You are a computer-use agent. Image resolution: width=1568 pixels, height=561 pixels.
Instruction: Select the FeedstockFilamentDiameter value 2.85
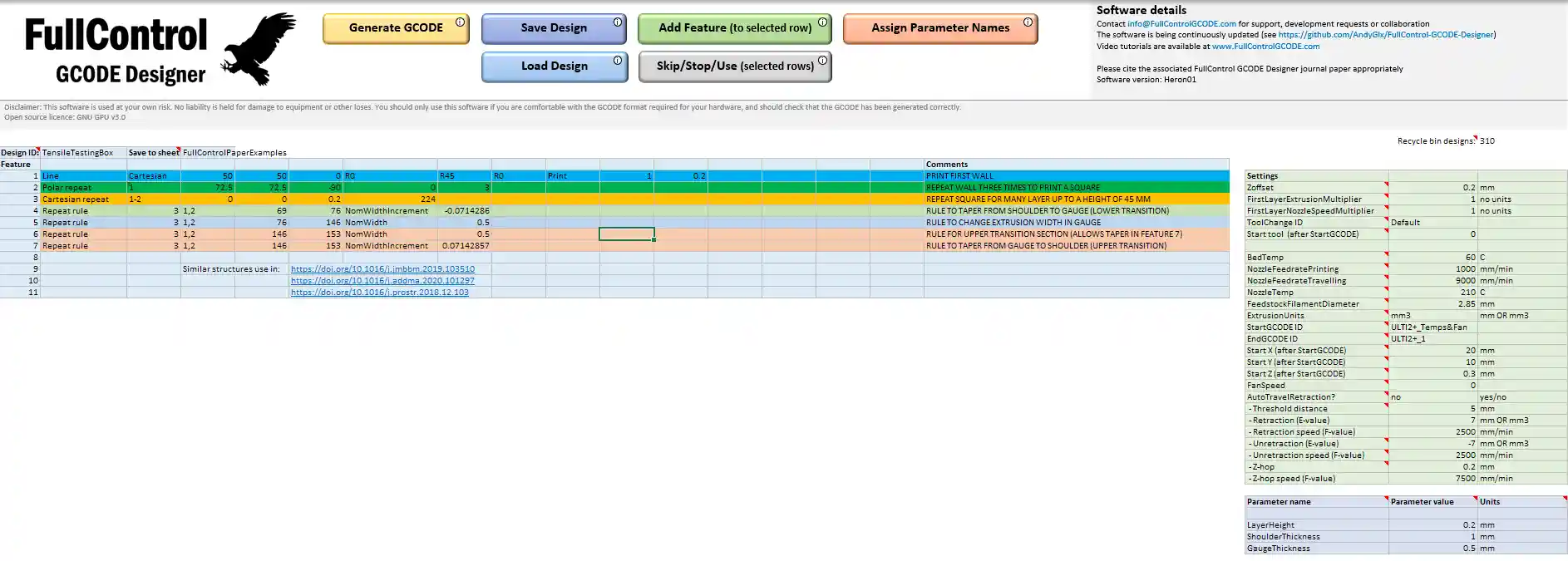(x=1432, y=304)
